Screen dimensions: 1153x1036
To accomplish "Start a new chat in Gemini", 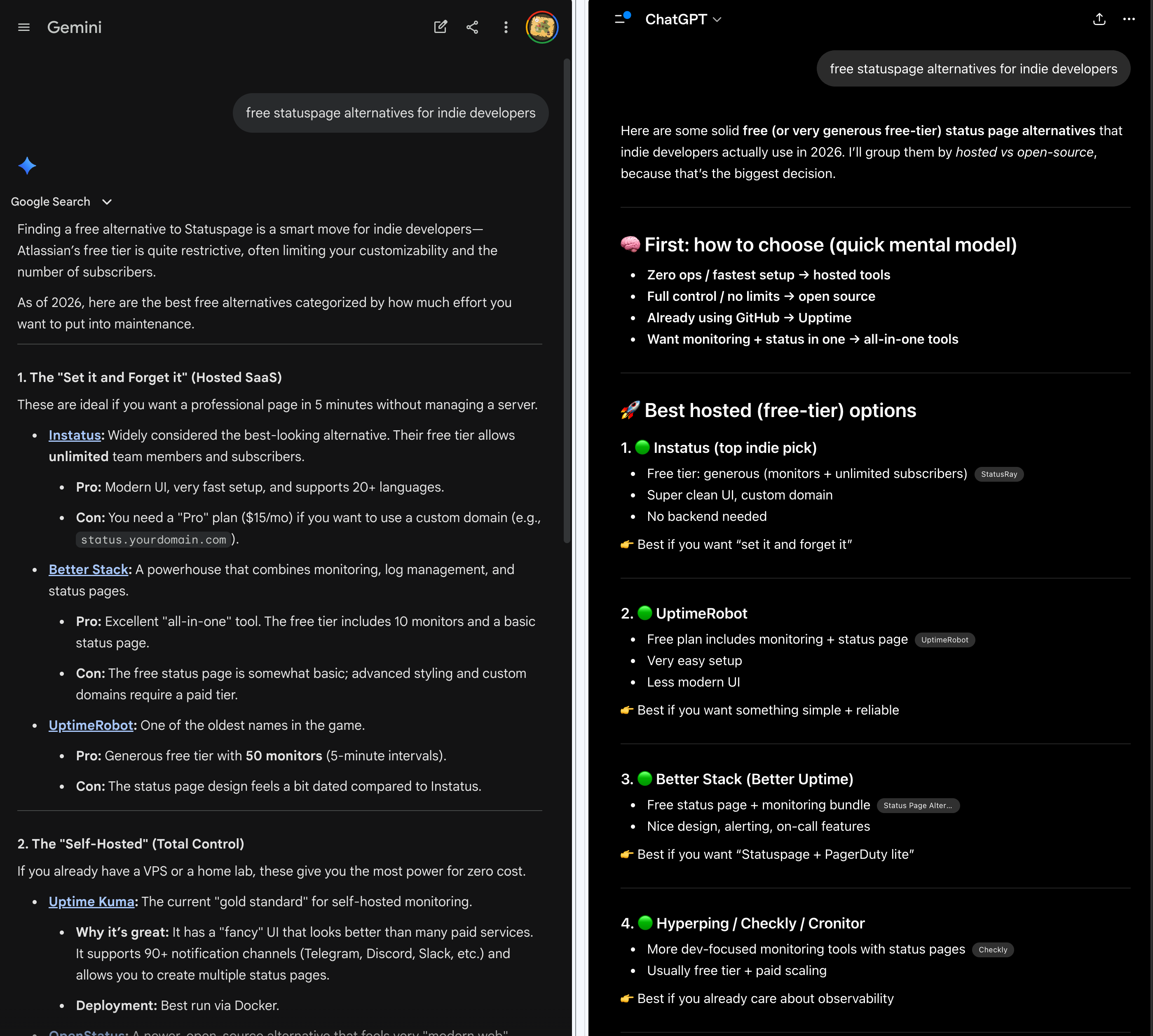I will (441, 27).
